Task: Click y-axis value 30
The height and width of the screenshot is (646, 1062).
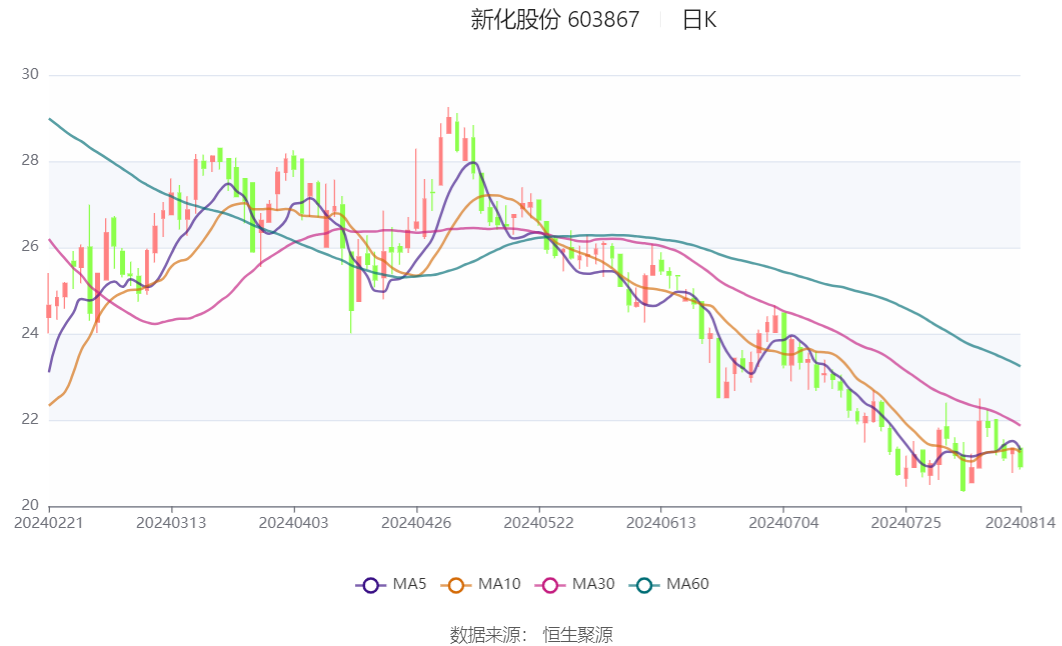Action: [x=30, y=74]
